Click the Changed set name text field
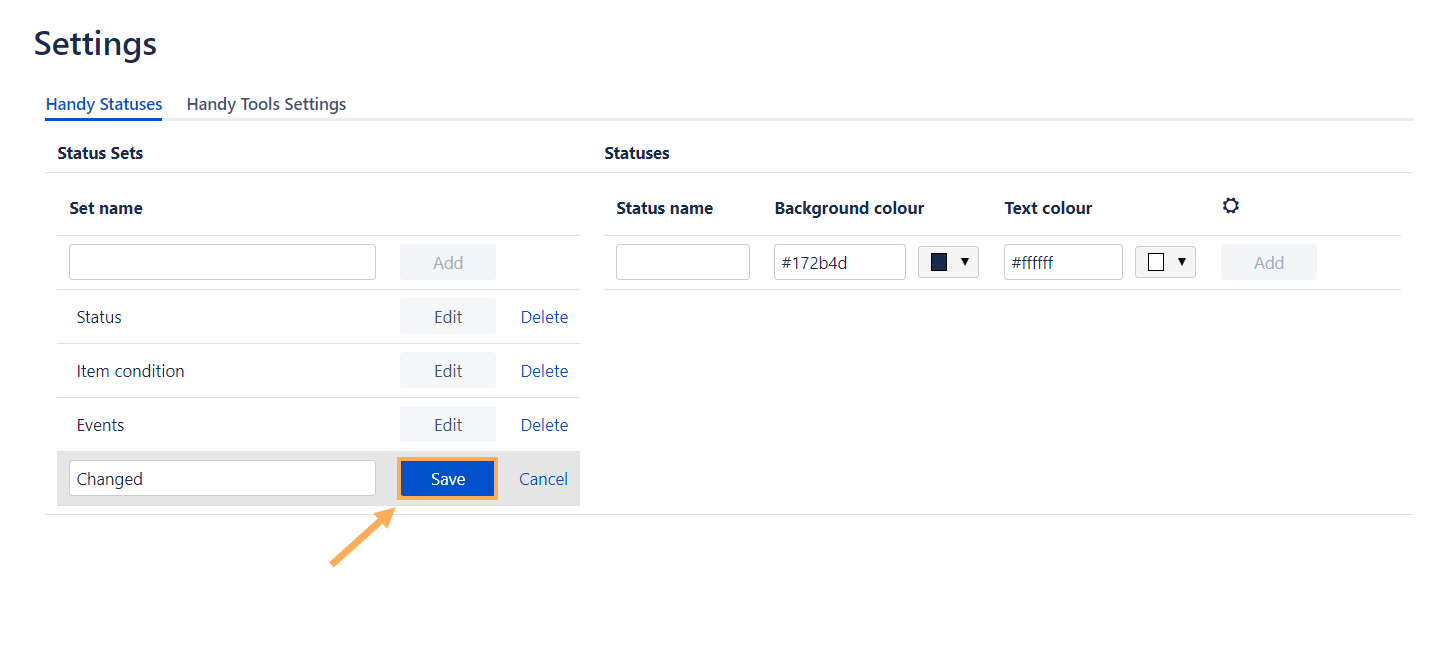The height and width of the screenshot is (645, 1449). [222, 479]
